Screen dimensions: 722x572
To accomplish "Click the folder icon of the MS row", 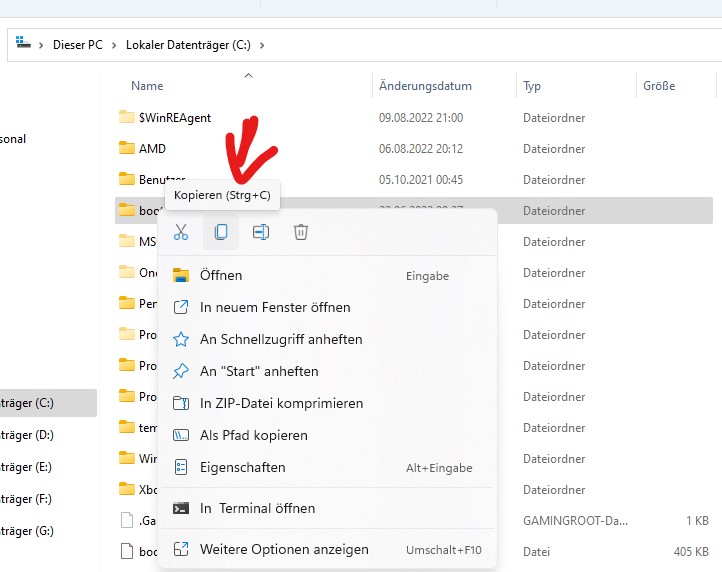I will [x=127, y=240].
